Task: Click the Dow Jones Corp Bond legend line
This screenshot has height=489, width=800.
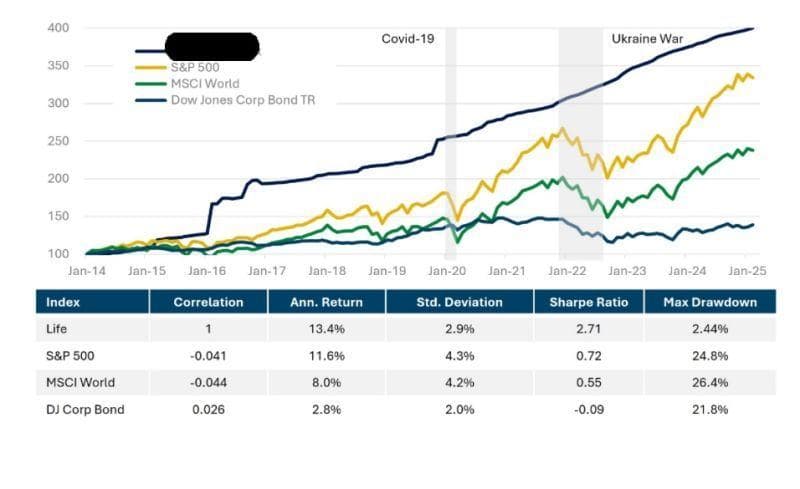Action: [150, 99]
